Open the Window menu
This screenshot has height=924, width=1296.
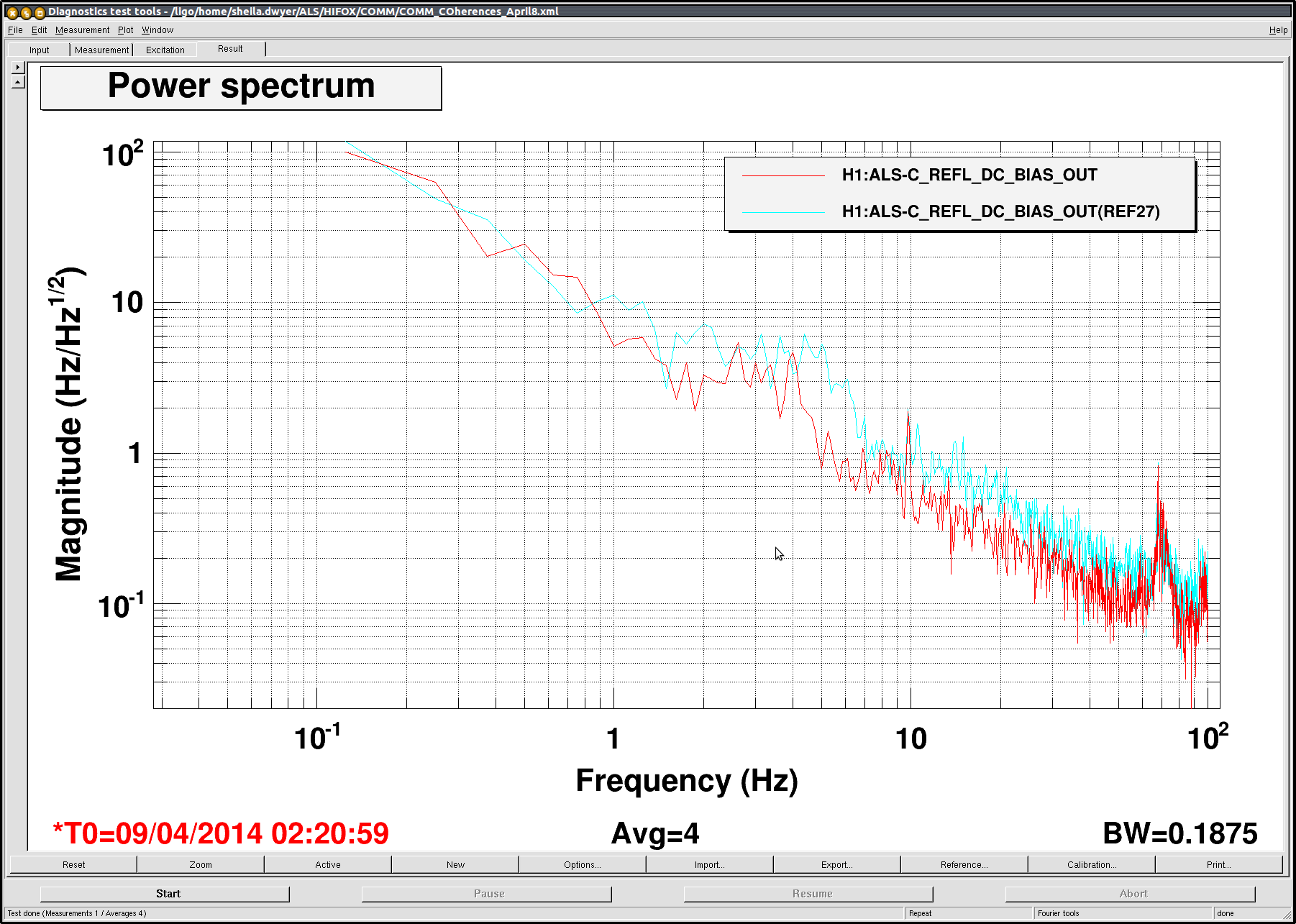(157, 30)
